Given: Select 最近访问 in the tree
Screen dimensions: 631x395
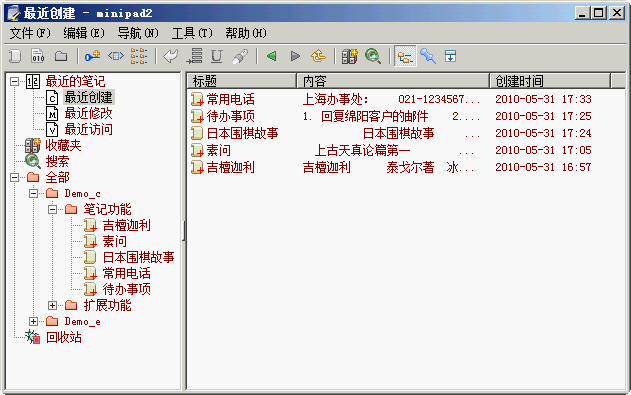Looking at the screenshot, I should (x=89, y=130).
